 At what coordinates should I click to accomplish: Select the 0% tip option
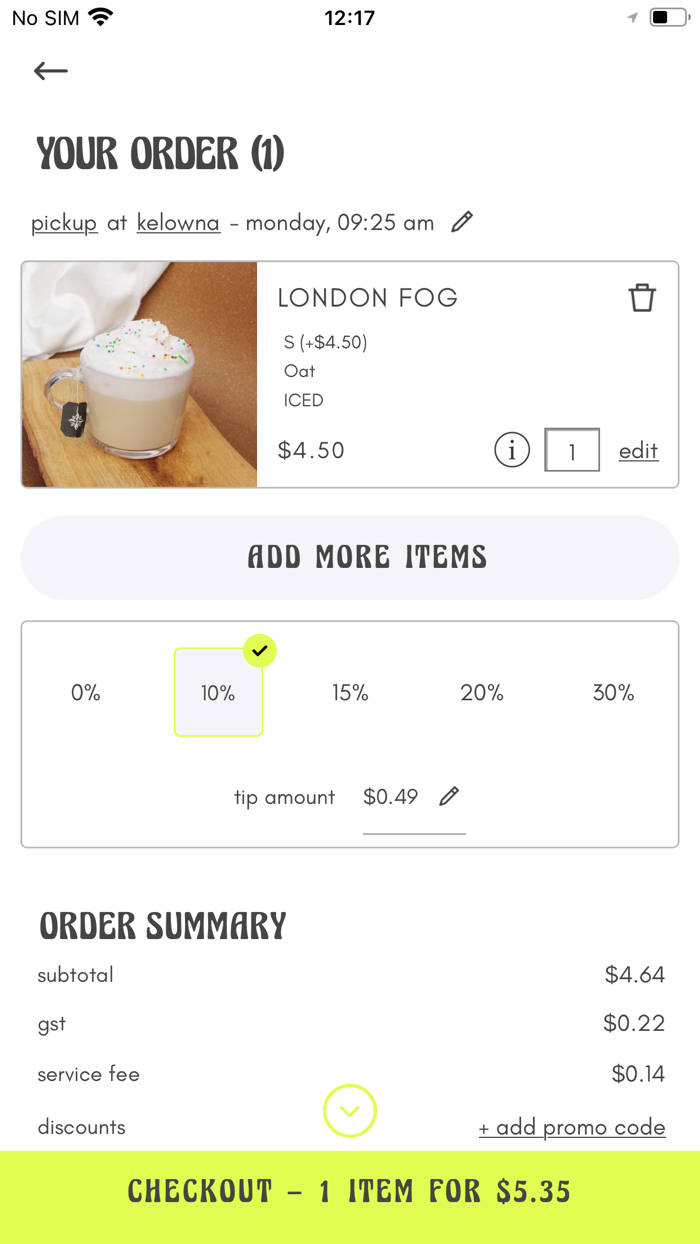pyautogui.click(x=86, y=693)
